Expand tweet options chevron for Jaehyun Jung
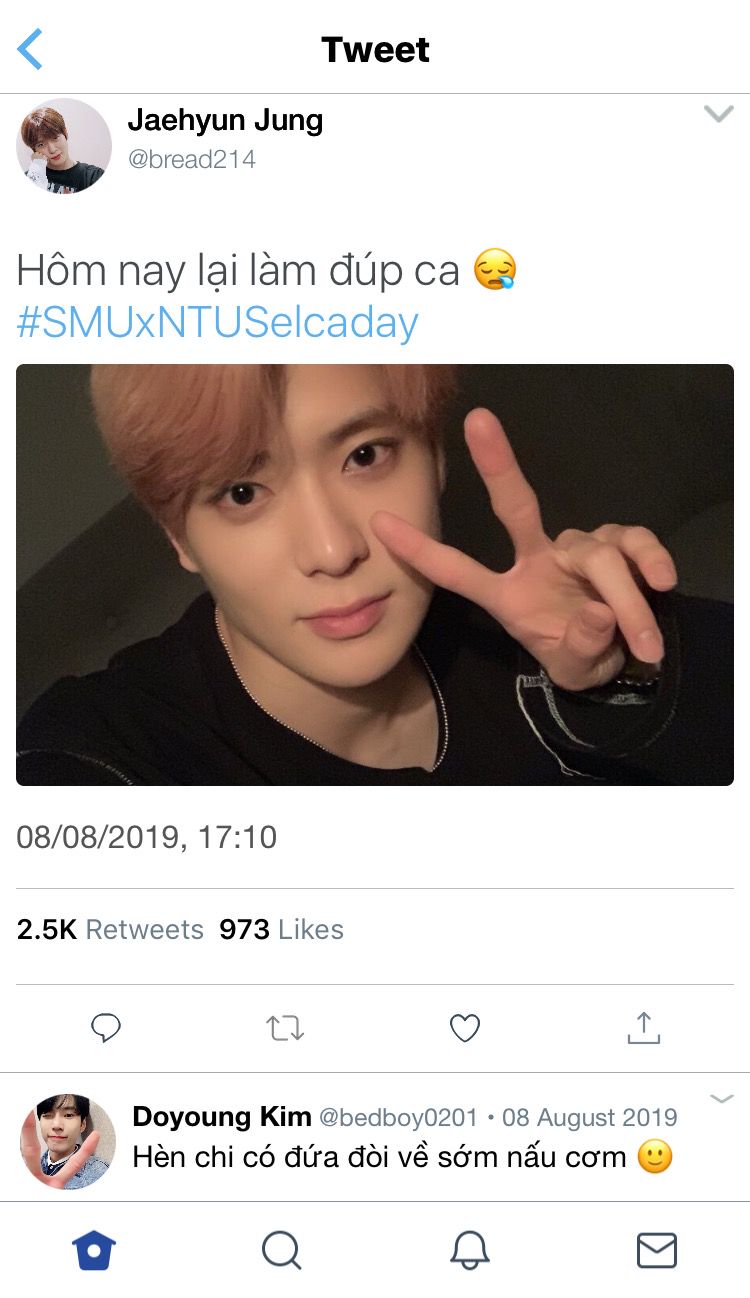750x1298 pixels. point(718,114)
